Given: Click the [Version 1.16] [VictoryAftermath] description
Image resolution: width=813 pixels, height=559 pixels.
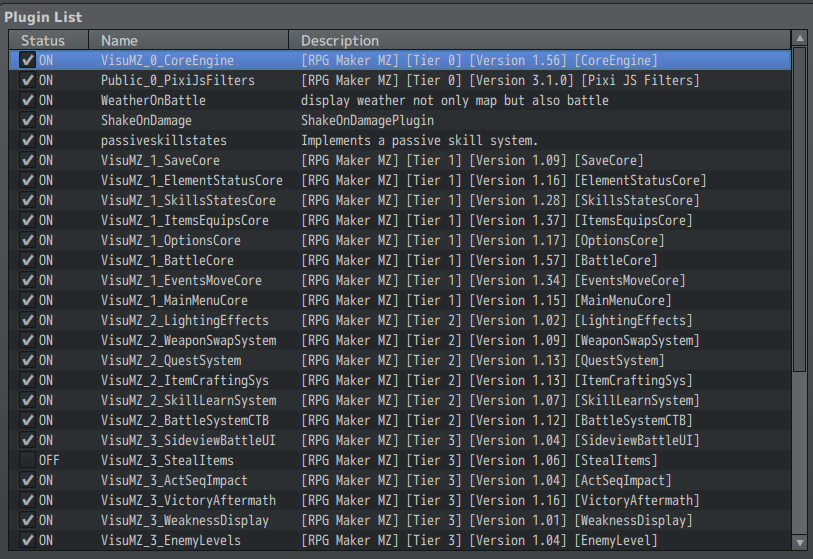Looking at the screenshot, I should click(x=500, y=500).
